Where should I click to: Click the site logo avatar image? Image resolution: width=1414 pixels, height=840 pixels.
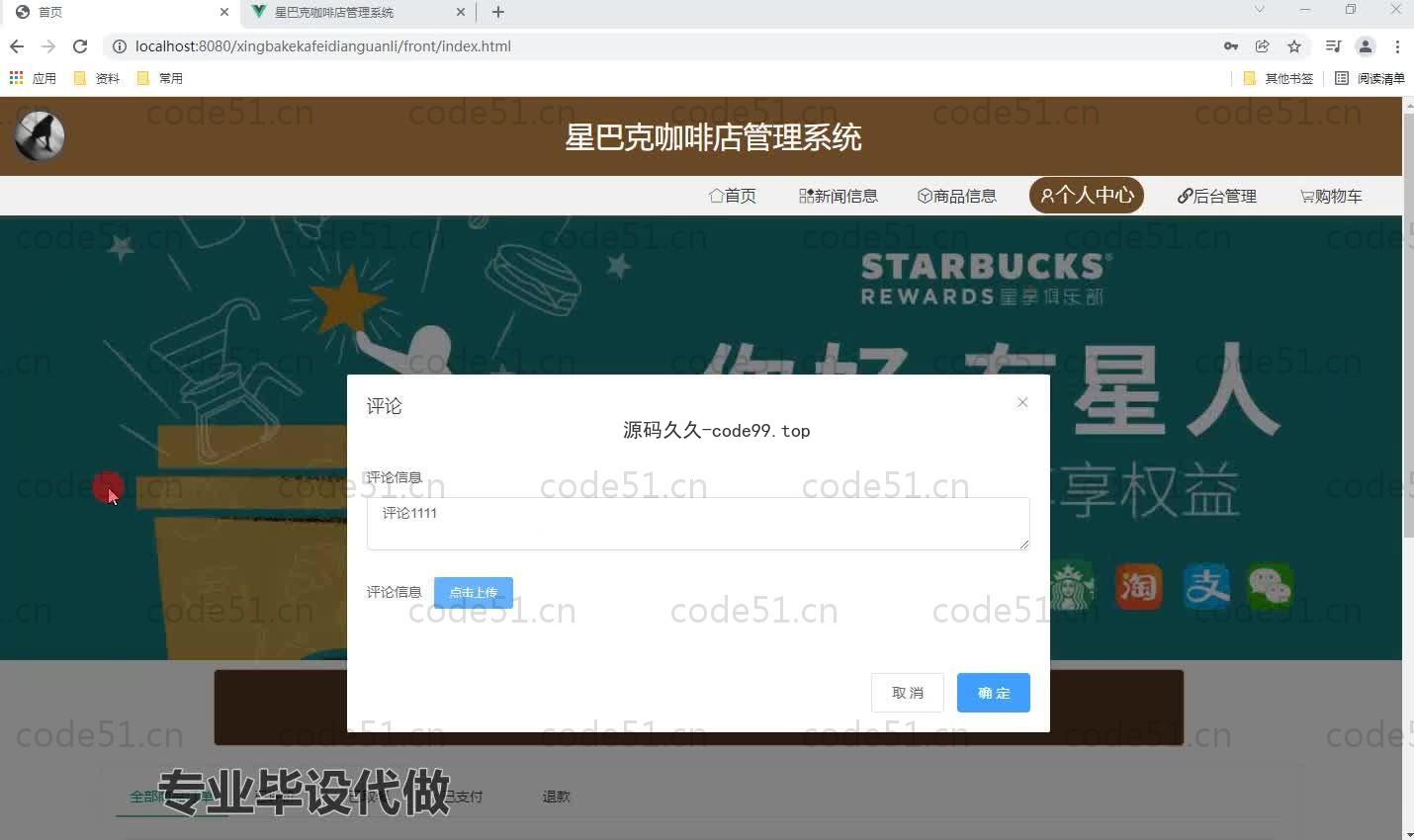[40, 136]
